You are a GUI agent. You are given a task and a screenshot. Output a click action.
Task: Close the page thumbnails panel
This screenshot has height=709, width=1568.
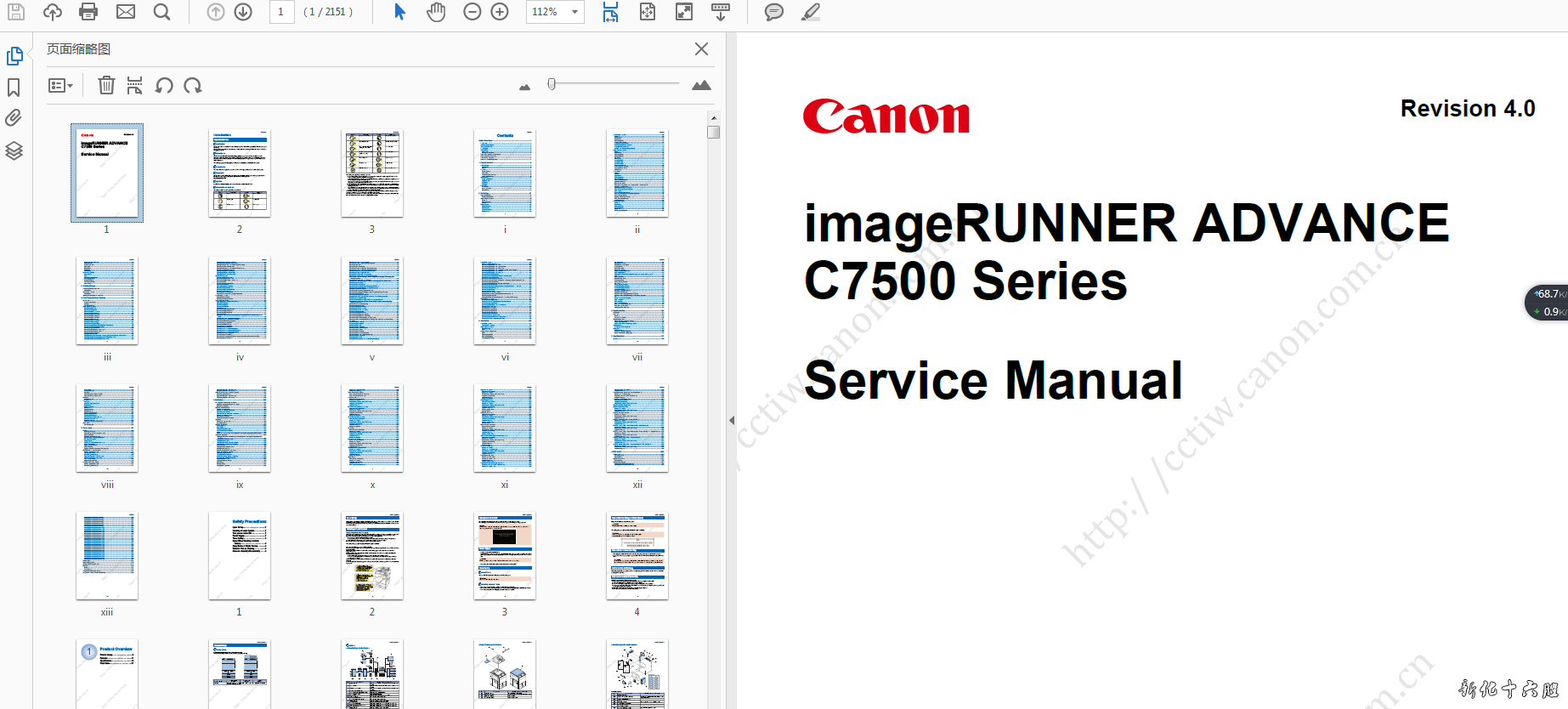tap(701, 49)
